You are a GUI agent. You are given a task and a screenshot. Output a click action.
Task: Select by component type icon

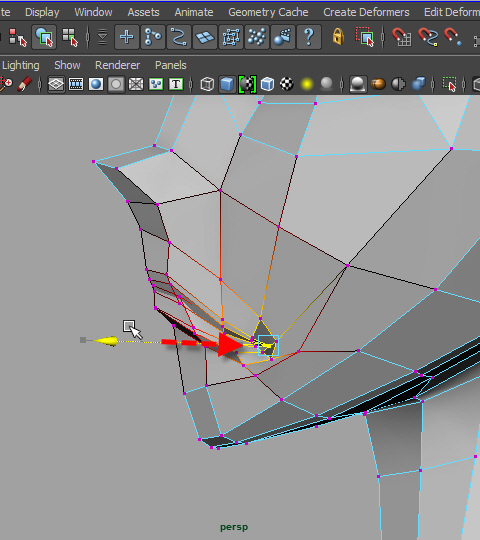pos(70,37)
